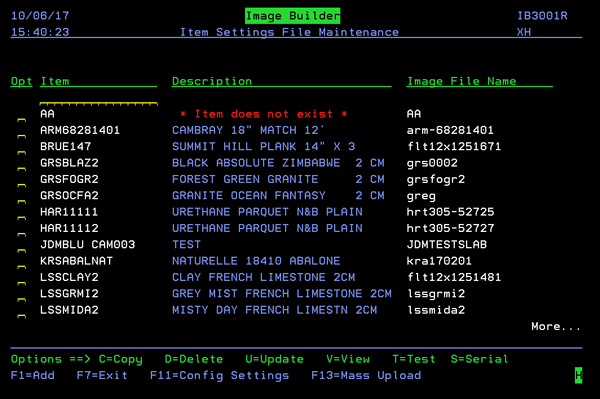Click item code GRSBLAZ2
This screenshot has height=399, width=600.
click(69, 163)
